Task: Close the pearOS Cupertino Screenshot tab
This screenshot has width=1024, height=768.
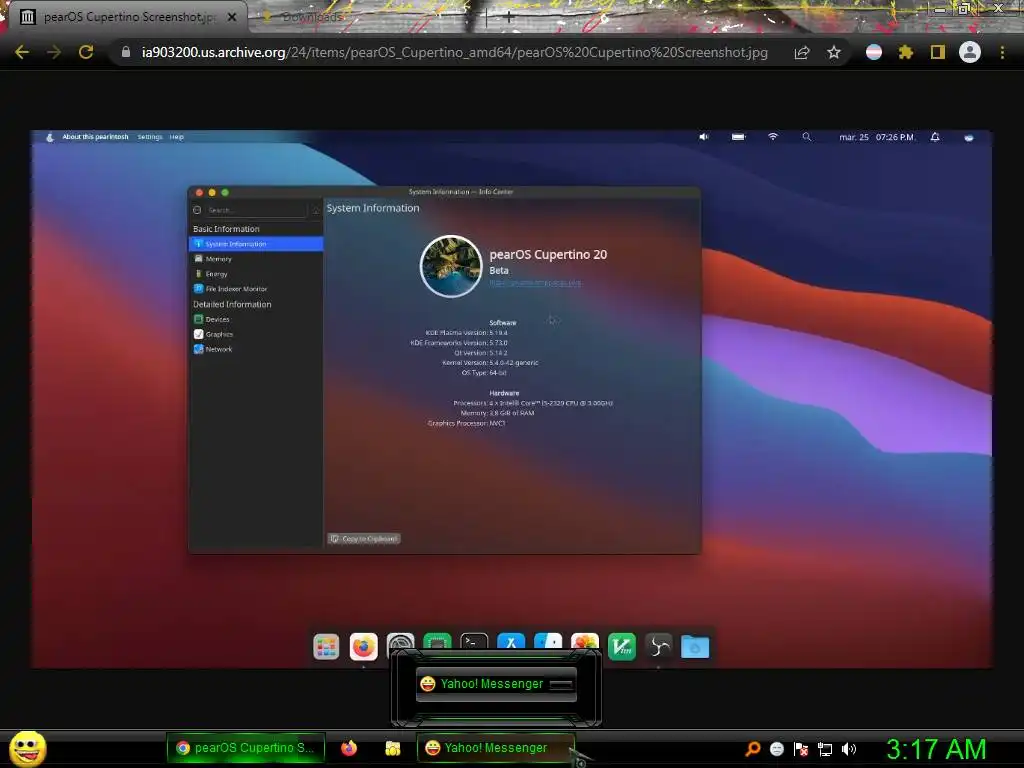Action: (x=232, y=17)
